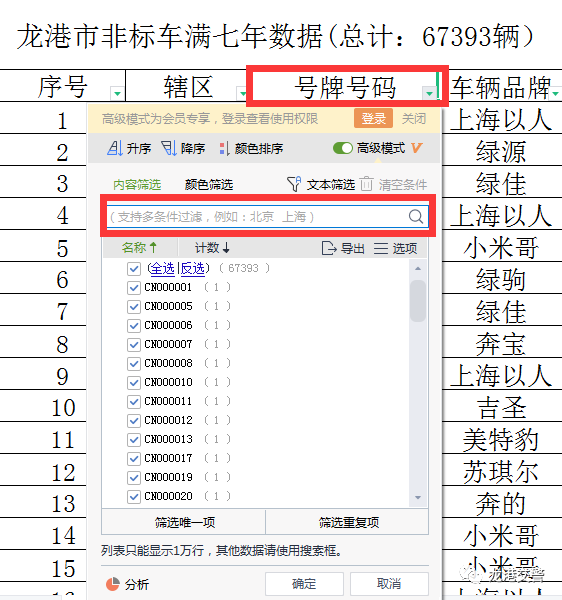Open 颜色排序 color sort
The height and width of the screenshot is (600, 562).
pos(251,148)
